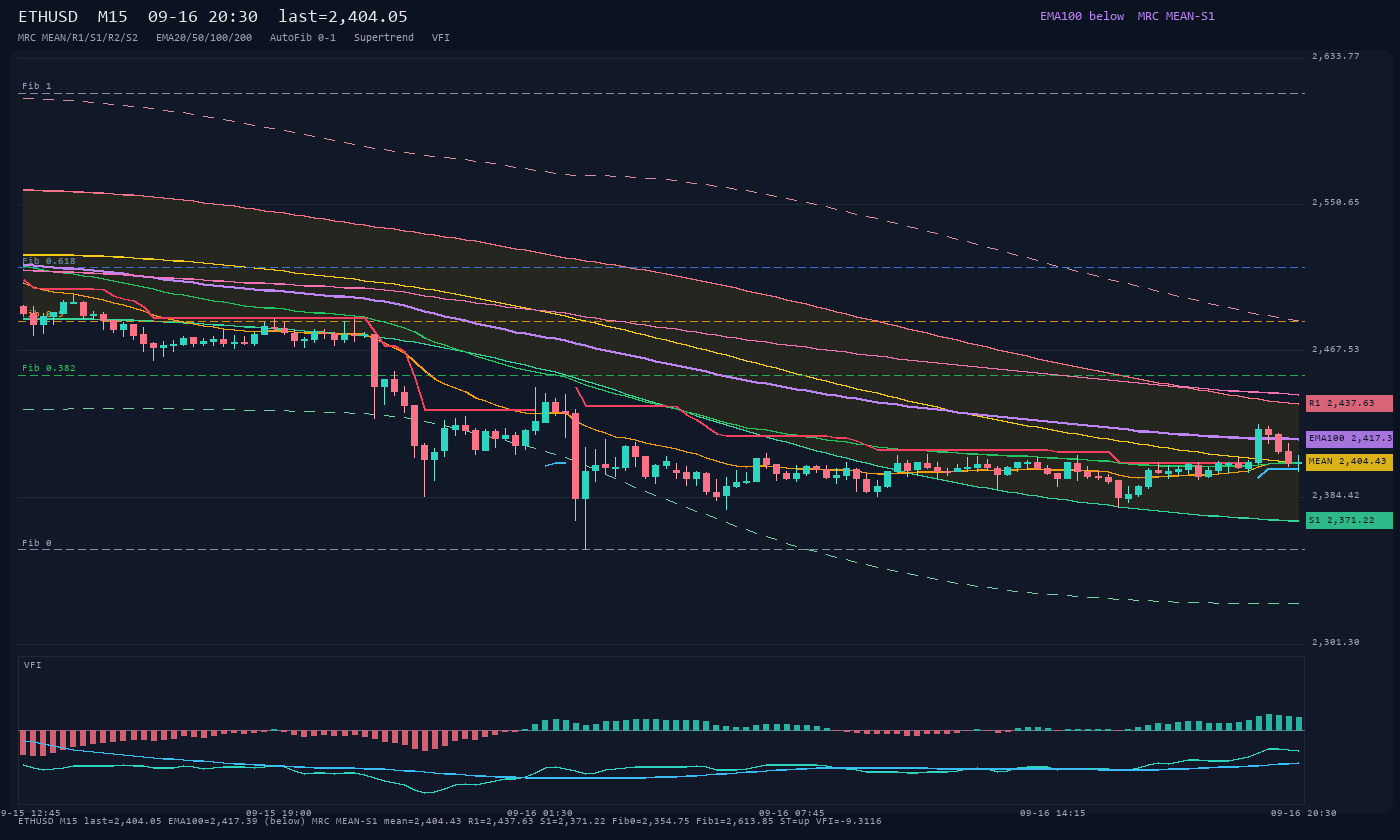Click the purple EMA100 price tag
1400x840 pixels.
[1349, 438]
